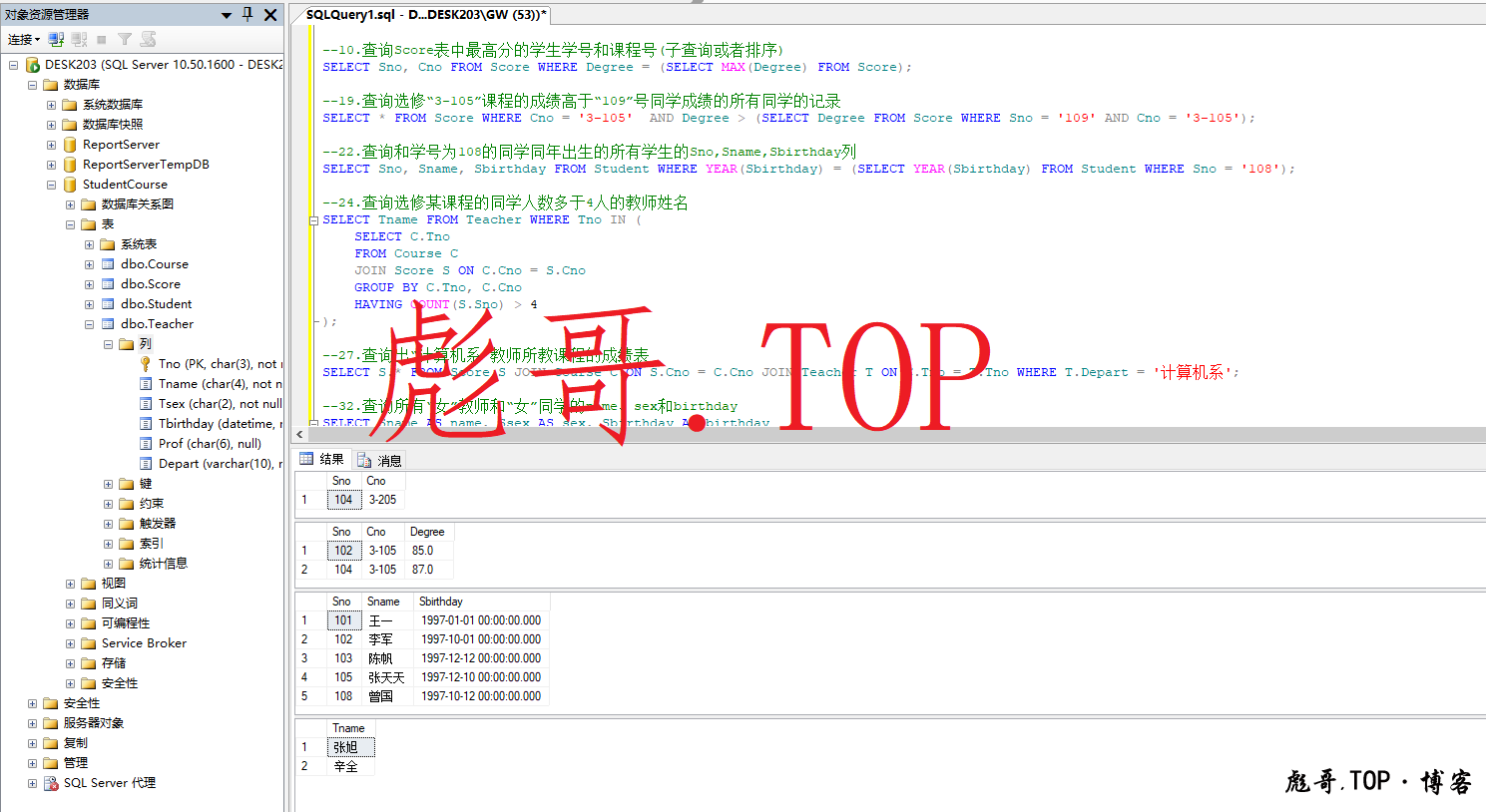
Task: Select the 管理 folder
Action: click(76, 763)
